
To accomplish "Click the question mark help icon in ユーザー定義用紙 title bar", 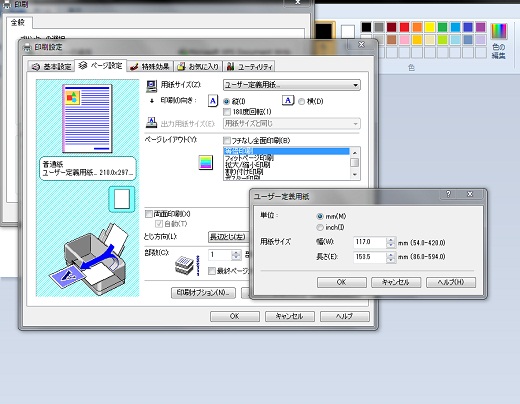I will click(x=449, y=194).
